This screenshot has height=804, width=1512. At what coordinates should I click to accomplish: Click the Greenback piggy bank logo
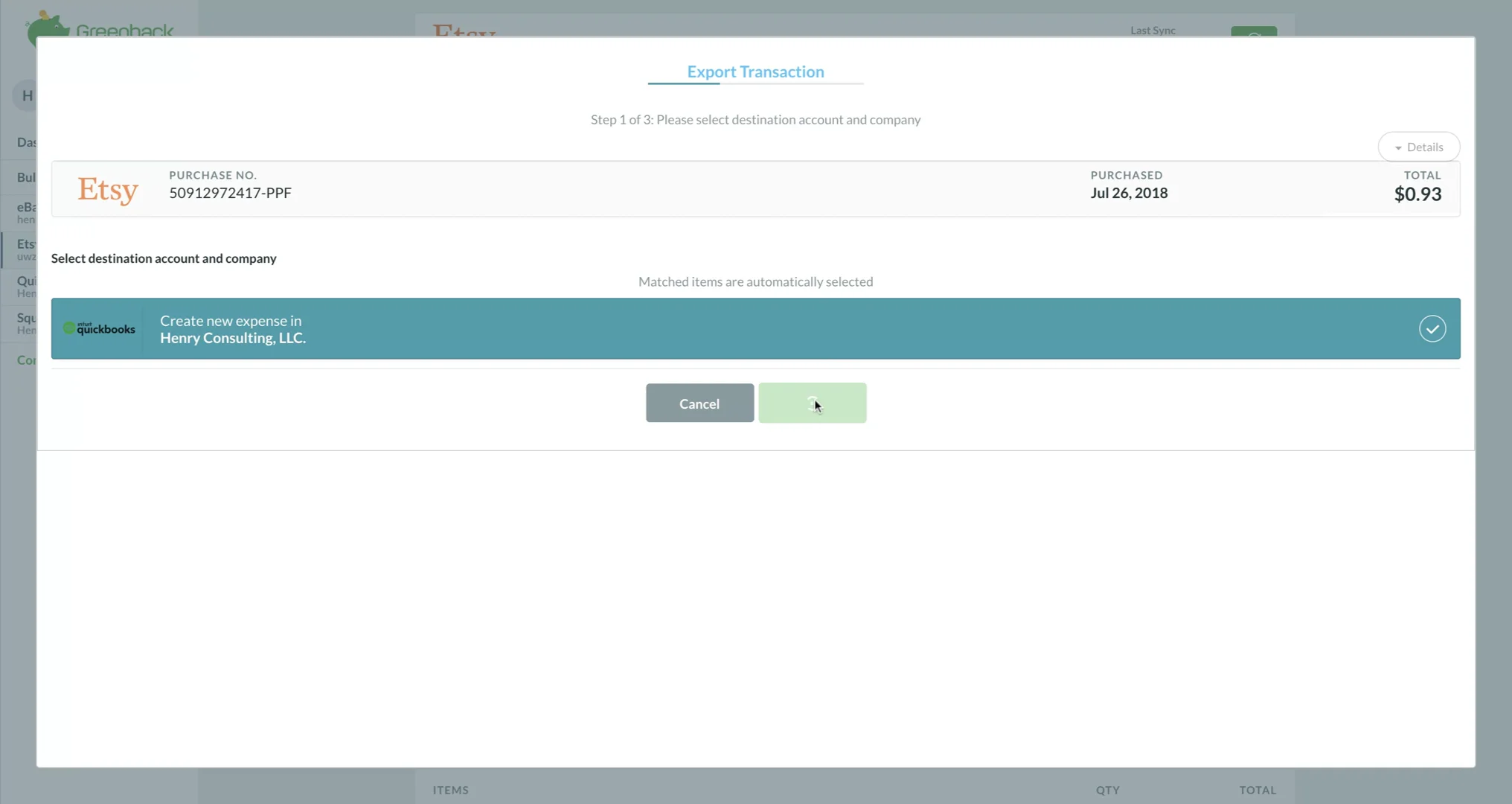click(46, 25)
